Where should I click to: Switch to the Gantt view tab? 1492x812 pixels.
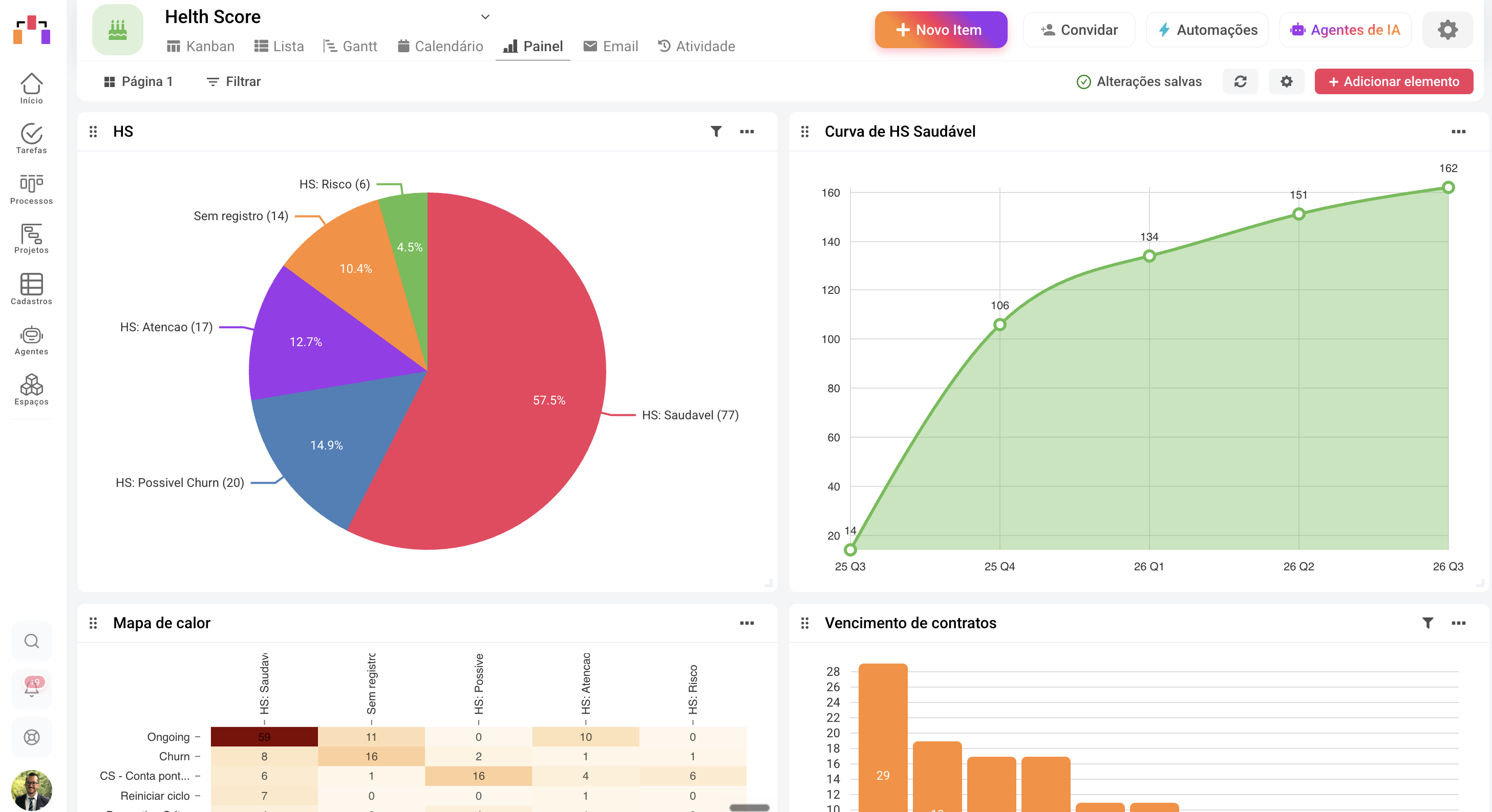tap(350, 46)
